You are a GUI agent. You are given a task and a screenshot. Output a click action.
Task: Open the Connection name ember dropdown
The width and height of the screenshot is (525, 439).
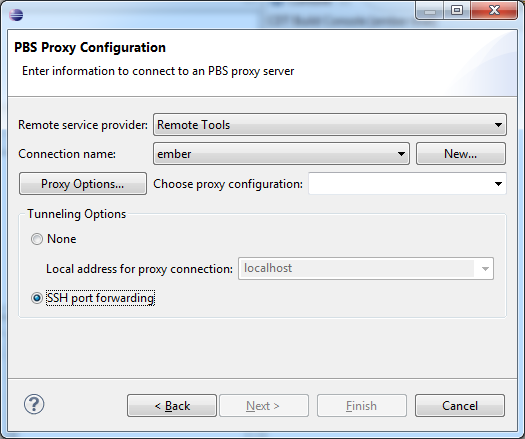coord(281,154)
